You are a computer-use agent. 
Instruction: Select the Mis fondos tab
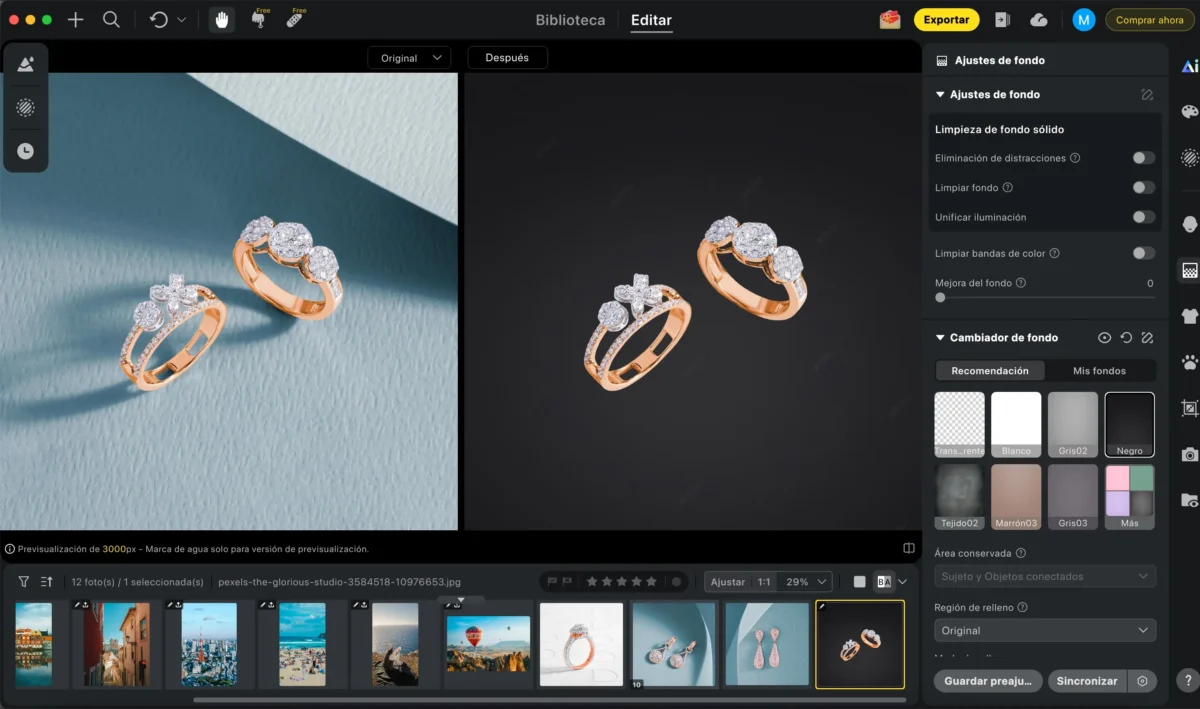[1099, 371]
